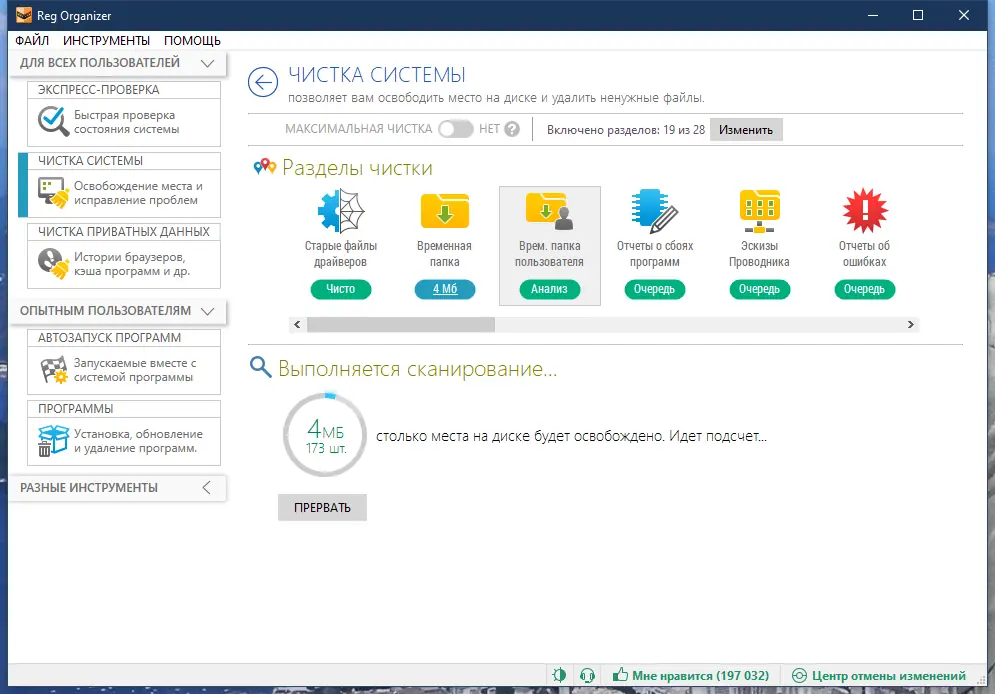The height and width of the screenshot is (694, 995).
Task: Click the map pins icon near Разделы чистки
Action: (x=265, y=167)
